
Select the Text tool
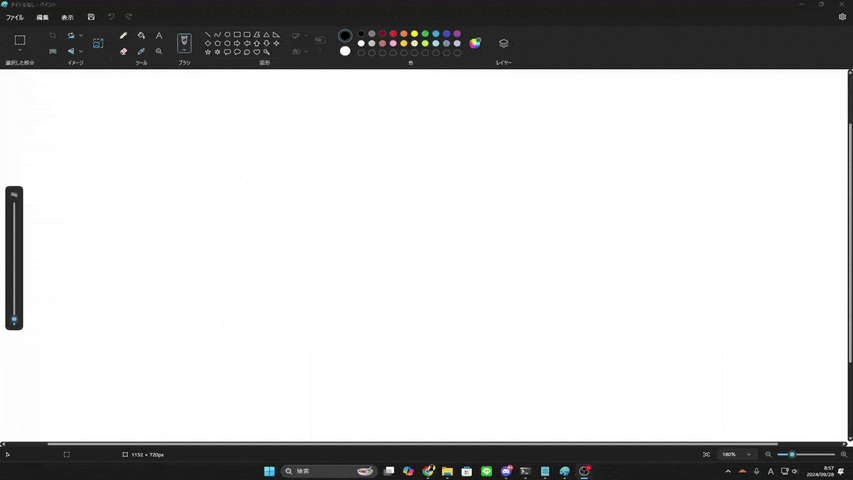coord(159,35)
